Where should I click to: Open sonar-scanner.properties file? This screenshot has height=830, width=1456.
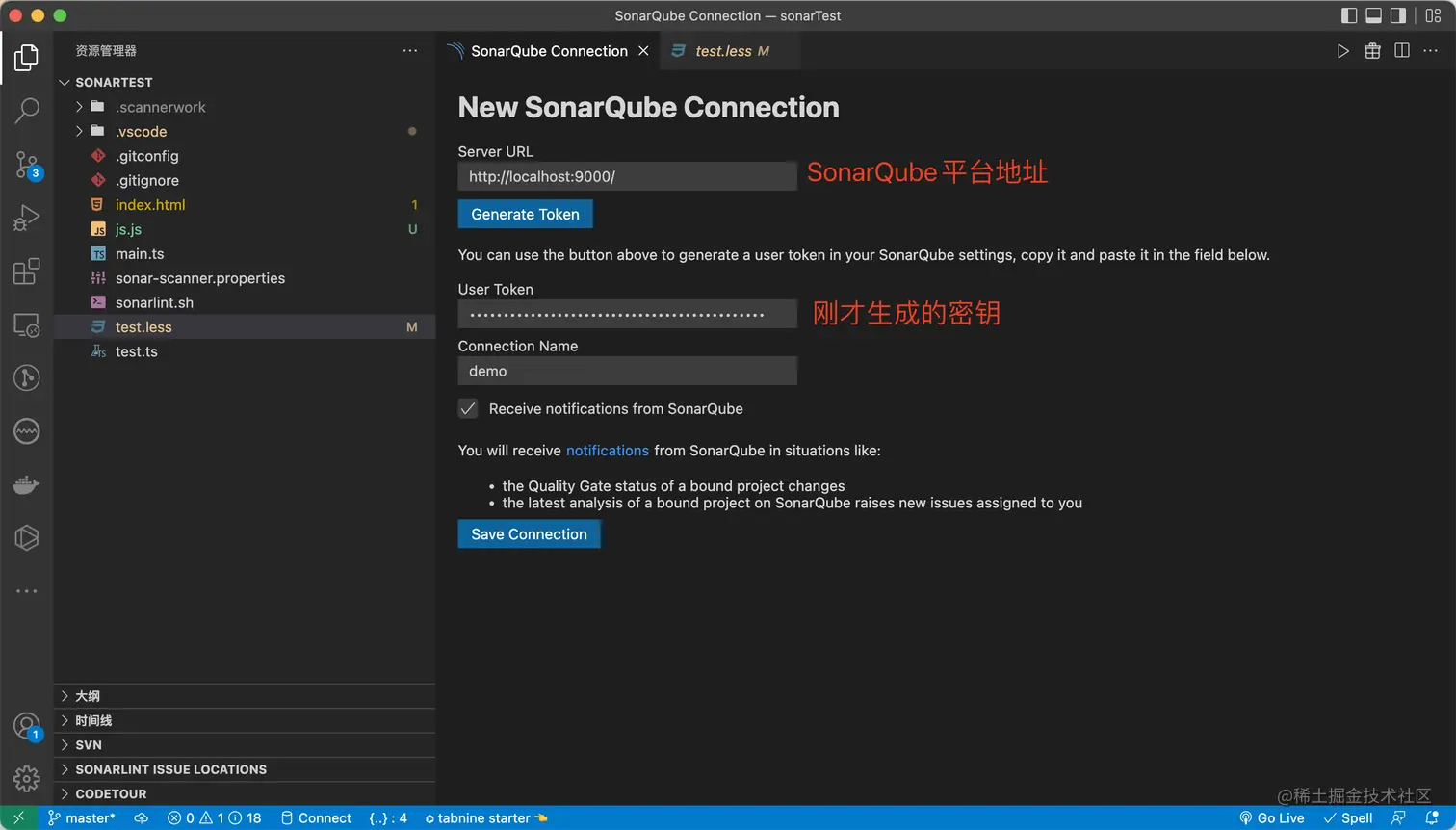coord(245,278)
